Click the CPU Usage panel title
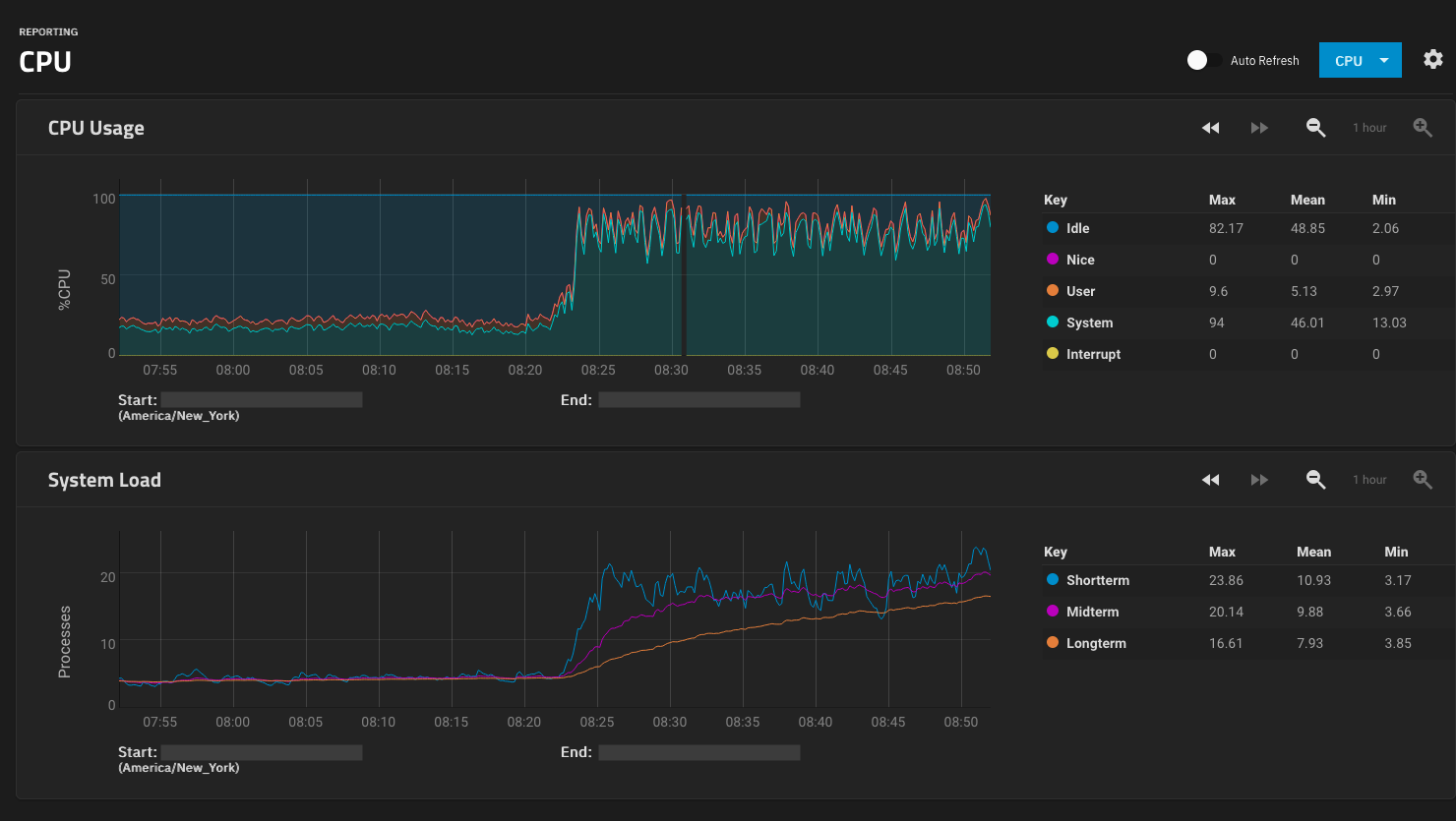The height and width of the screenshot is (821, 1456). pyautogui.click(x=96, y=128)
